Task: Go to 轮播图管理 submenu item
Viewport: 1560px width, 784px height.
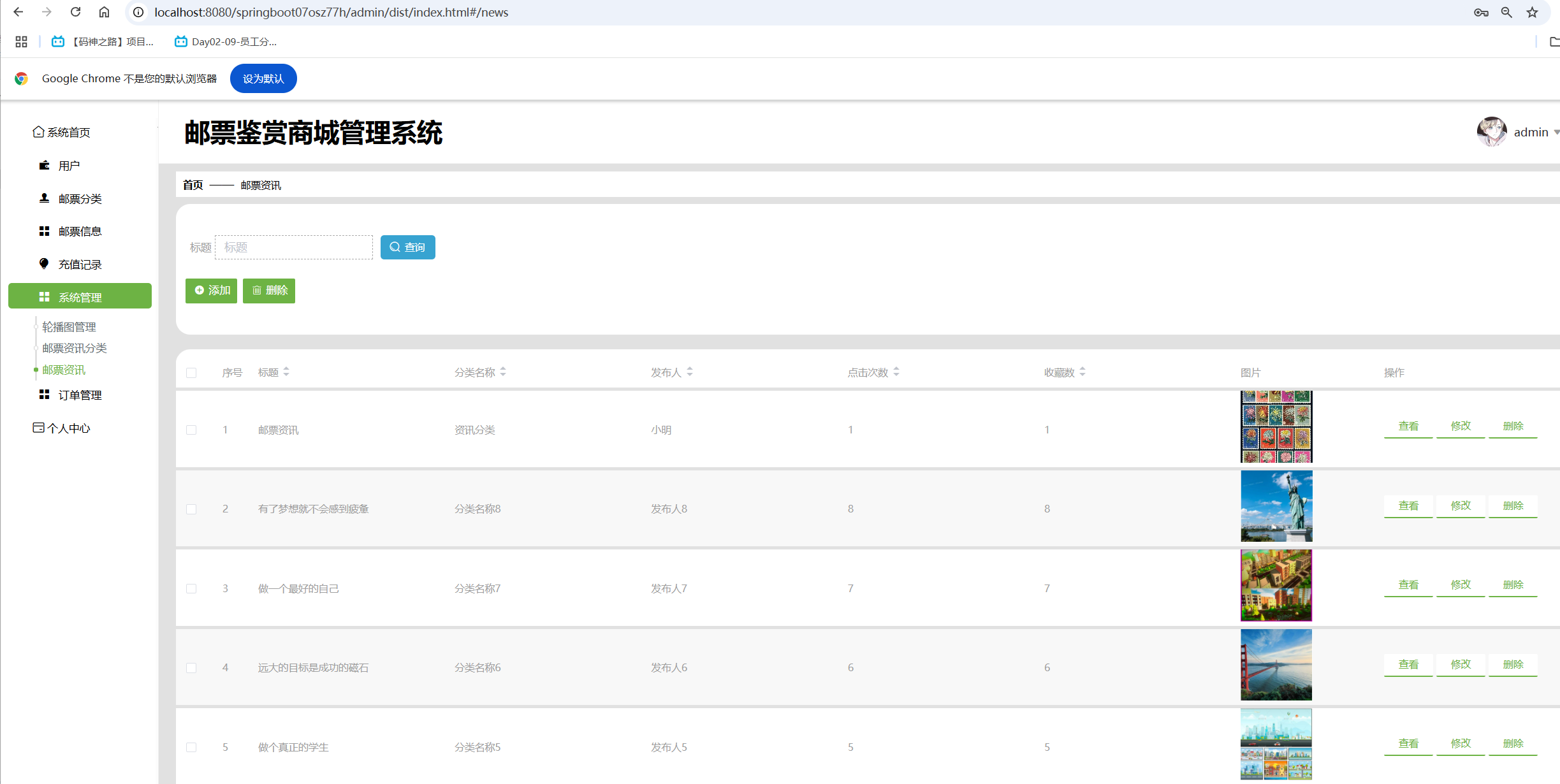Action: point(69,327)
